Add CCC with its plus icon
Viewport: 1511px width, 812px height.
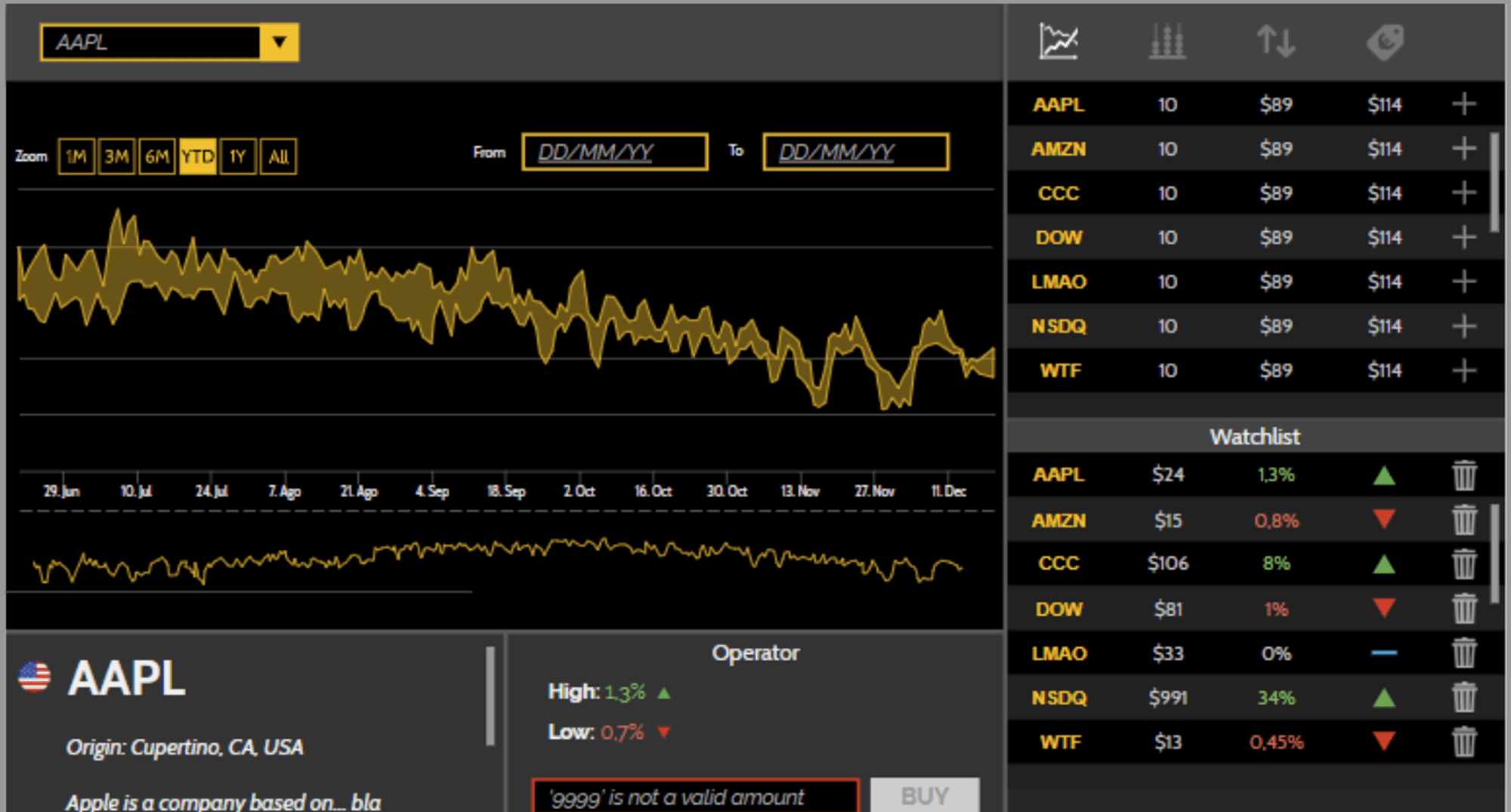[x=1464, y=193]
